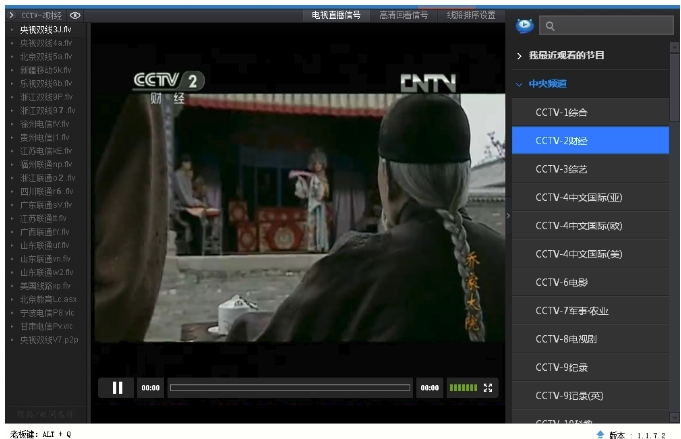Switch to 电视直播信号 tab

[336, 15]
